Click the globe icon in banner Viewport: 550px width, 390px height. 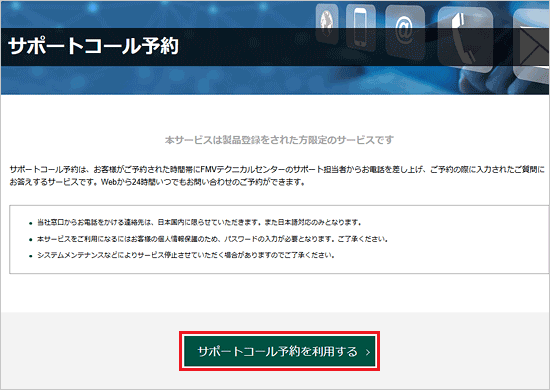327,23
